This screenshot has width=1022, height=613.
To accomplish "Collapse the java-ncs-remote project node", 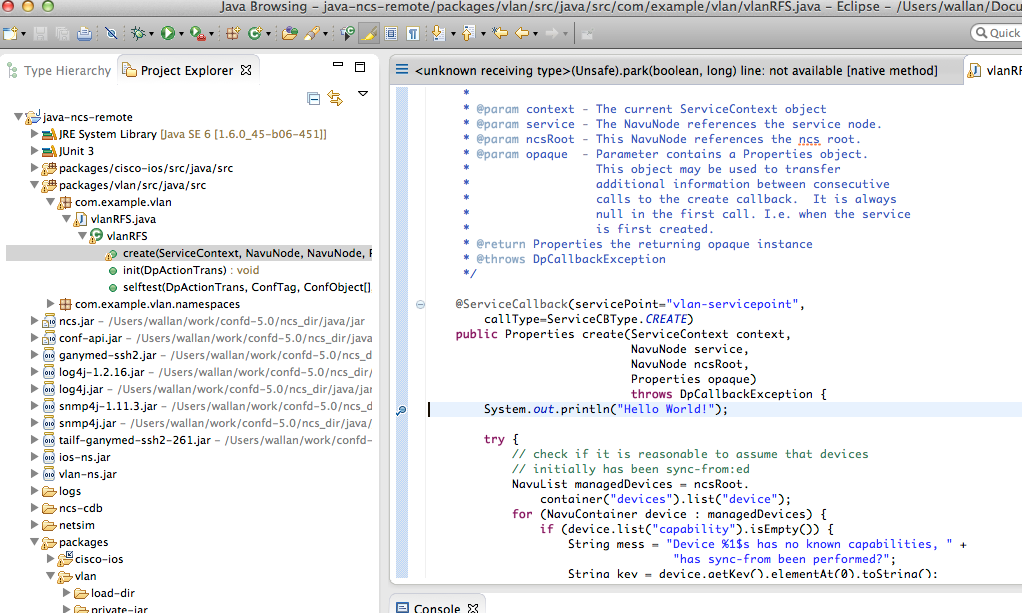I will (20, 118).
